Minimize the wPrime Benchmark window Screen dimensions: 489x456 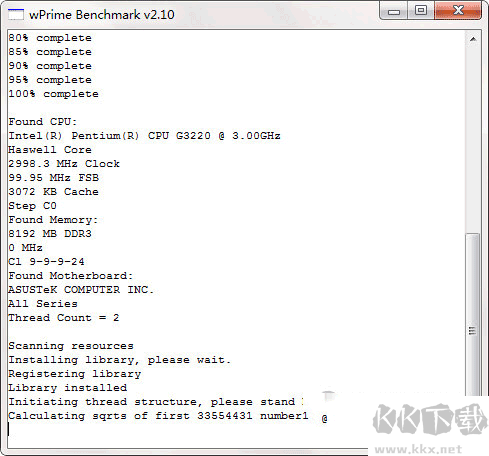[394, 12]
